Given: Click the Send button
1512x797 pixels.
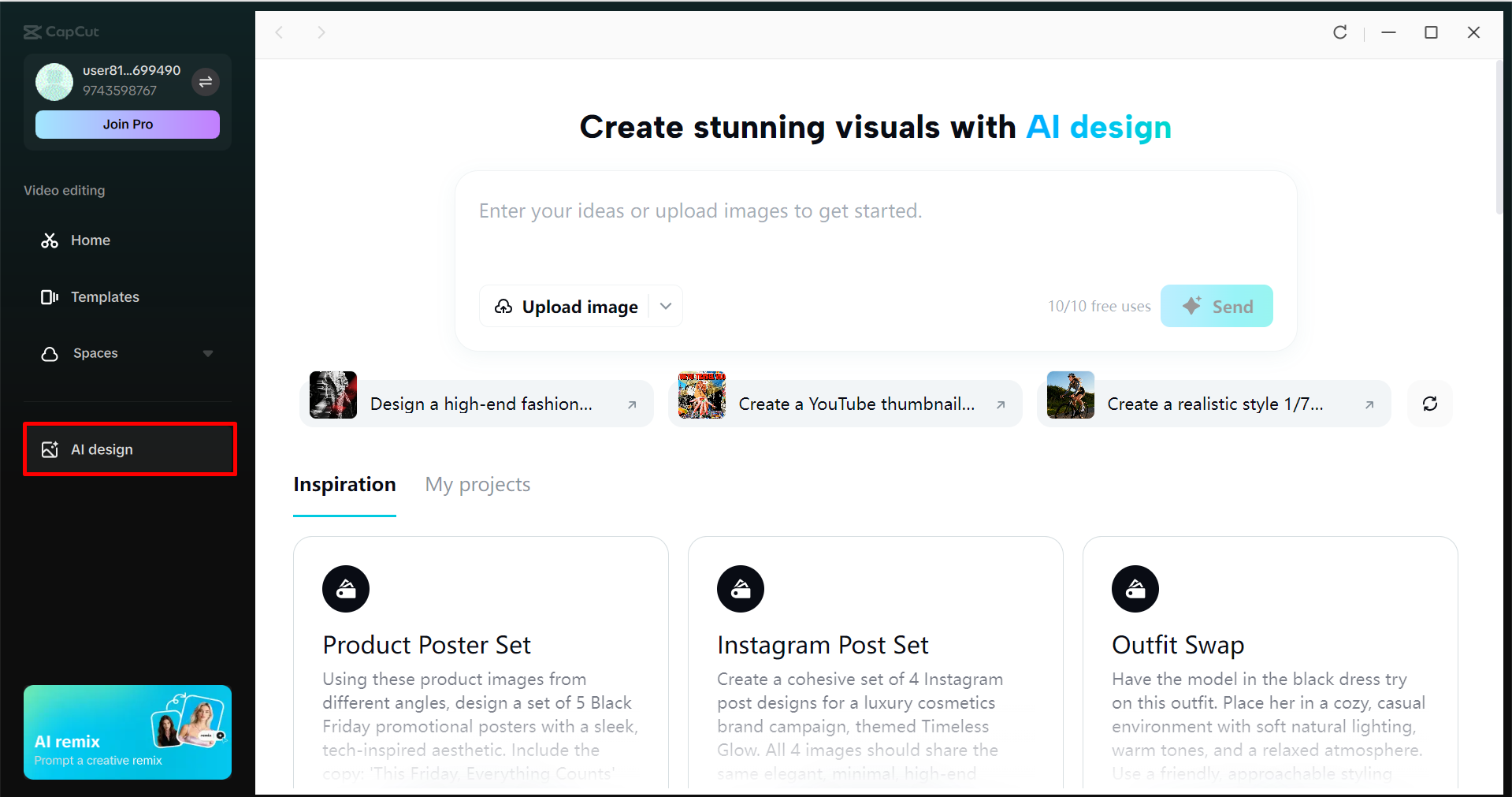Looking at the screenshot, I should tap(1216, 305).
